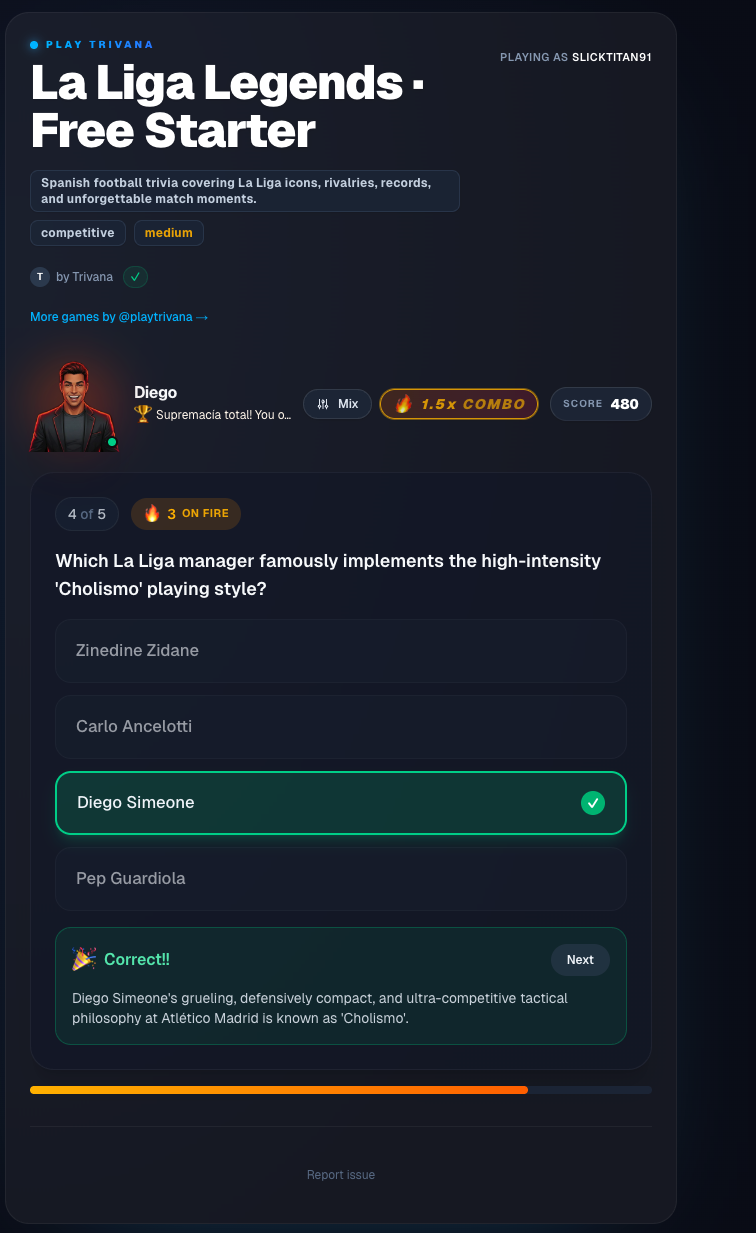Click the verified checkmark badge beside Trivana

coord(135,277)
